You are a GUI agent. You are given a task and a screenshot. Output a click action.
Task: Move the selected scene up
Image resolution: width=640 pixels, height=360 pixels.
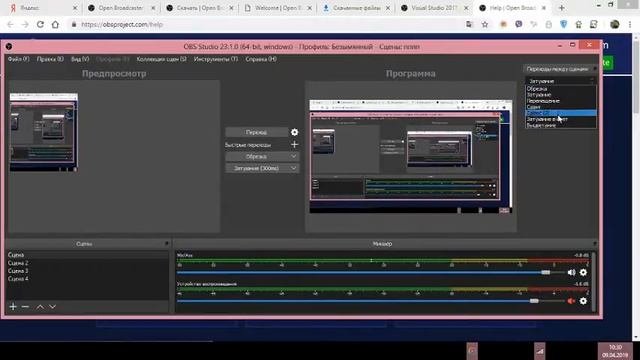tap(40, 307)
